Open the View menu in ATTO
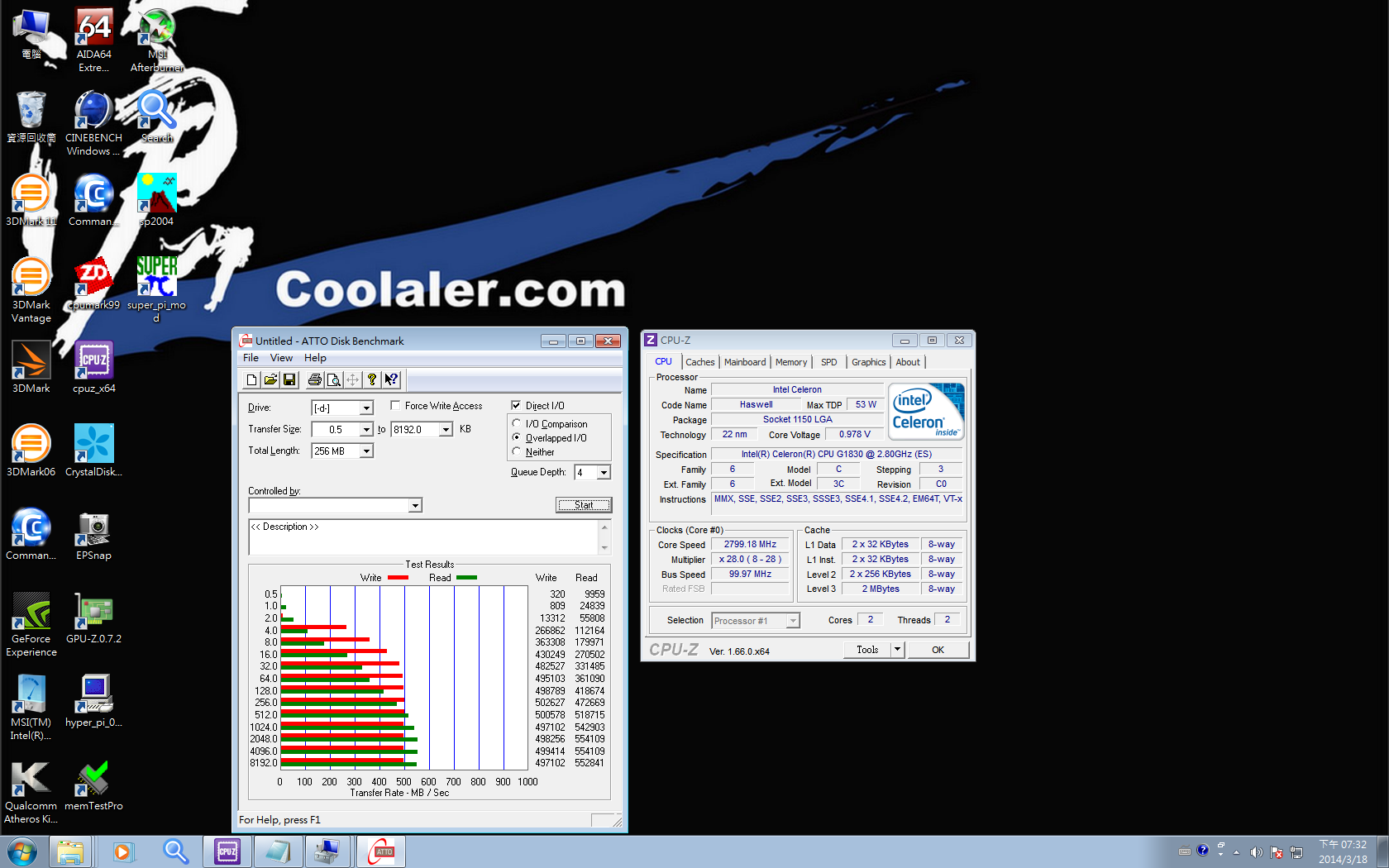Image resolution: width=1389 pixels, height=868 pixels. [281, 358]
